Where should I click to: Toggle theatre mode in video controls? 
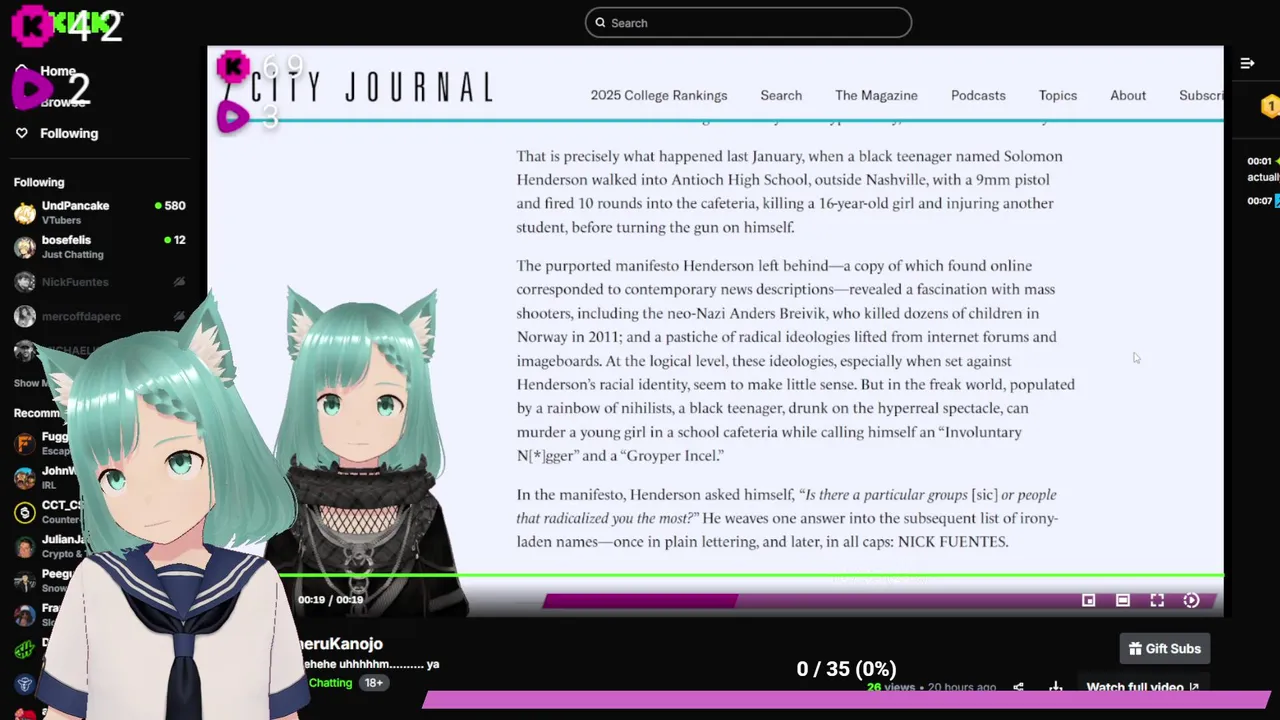1123,600
